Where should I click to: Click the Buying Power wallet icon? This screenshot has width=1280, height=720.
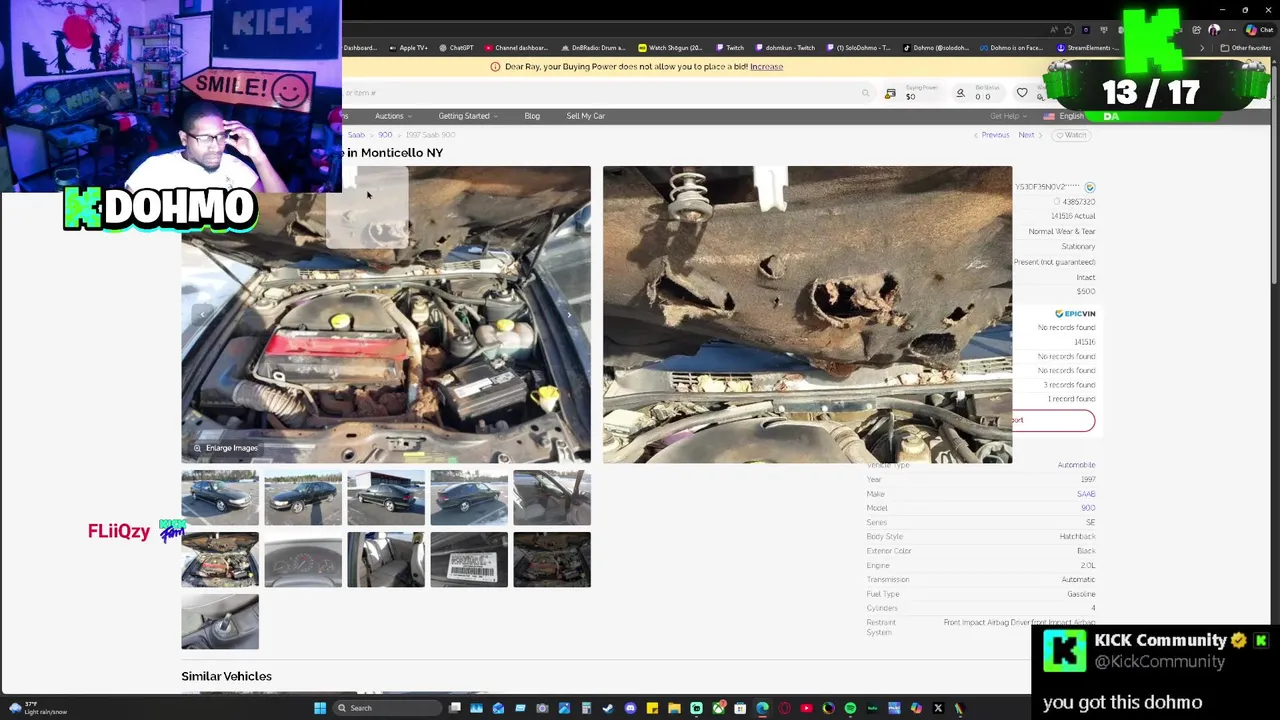pyautogui.click(x=890, y=93)
